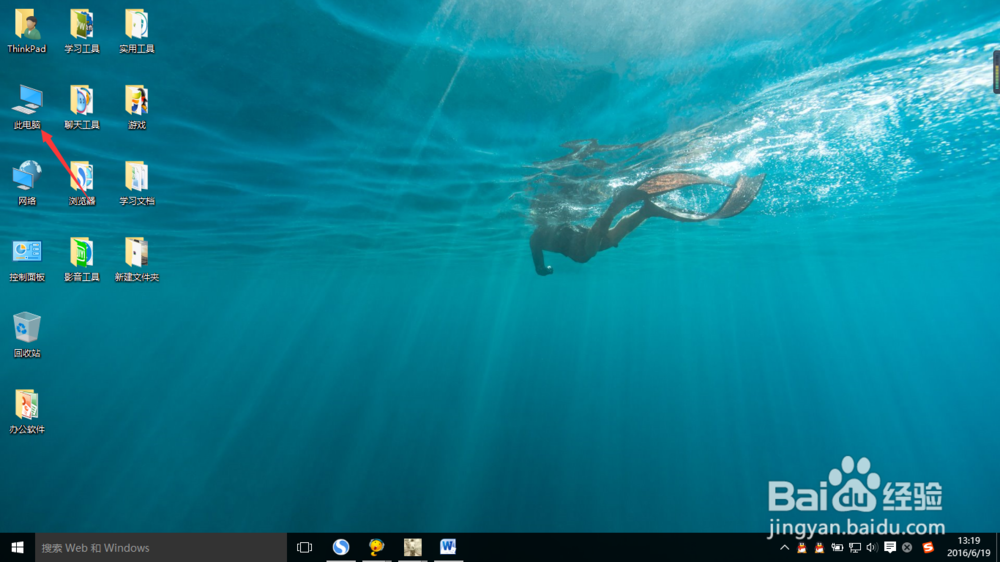Select the 办公软件 folder icon
1000x562 pixels.
[27, 411]
